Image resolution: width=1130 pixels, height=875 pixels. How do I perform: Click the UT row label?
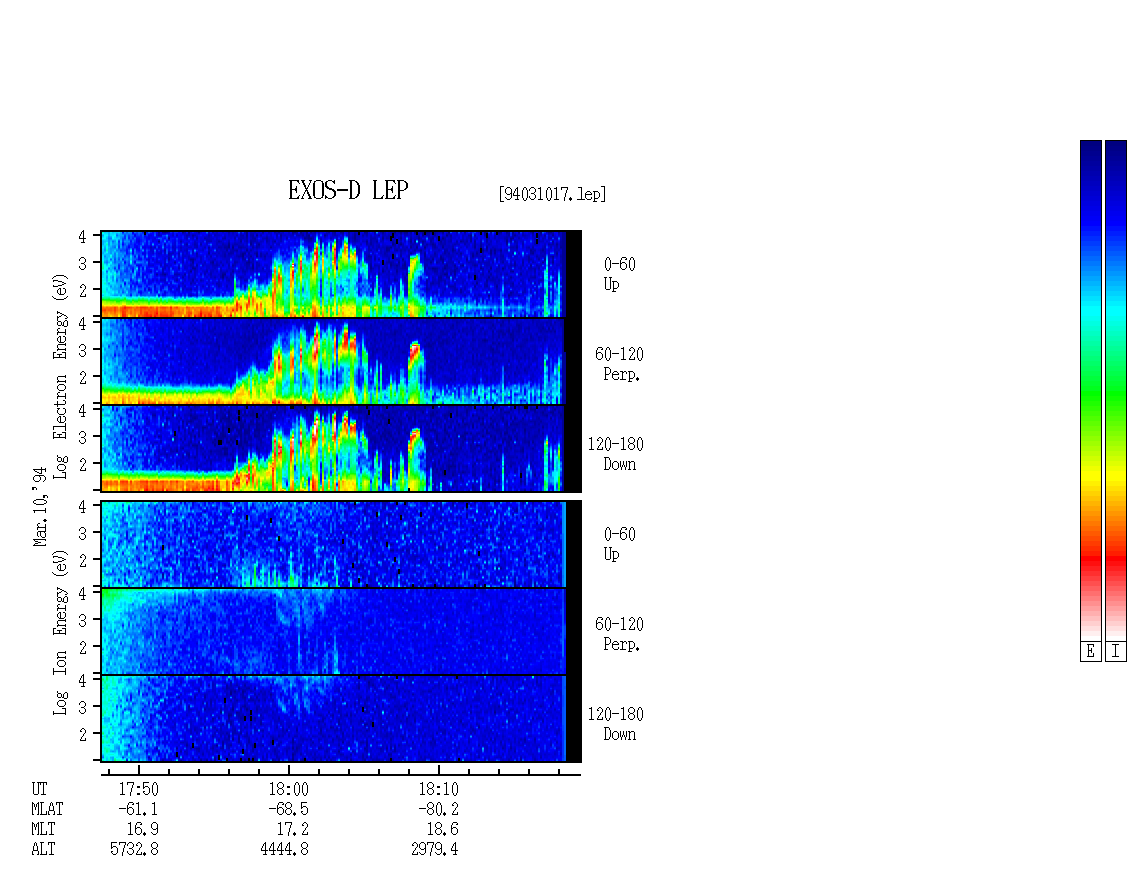[40, 789]
